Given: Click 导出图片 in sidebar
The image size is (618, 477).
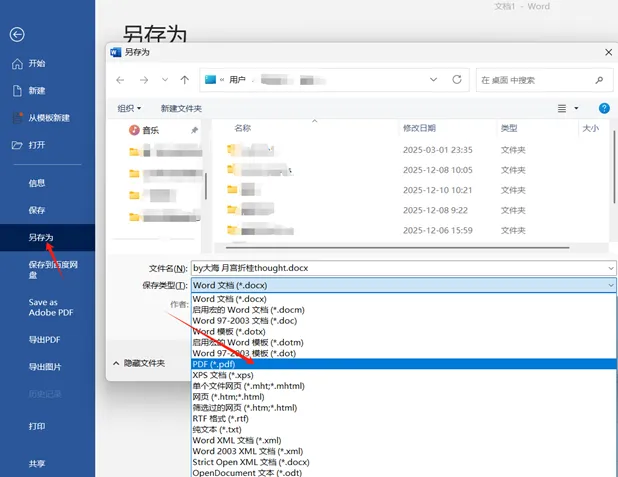Looking at the screenshot, I should (45, 367).
